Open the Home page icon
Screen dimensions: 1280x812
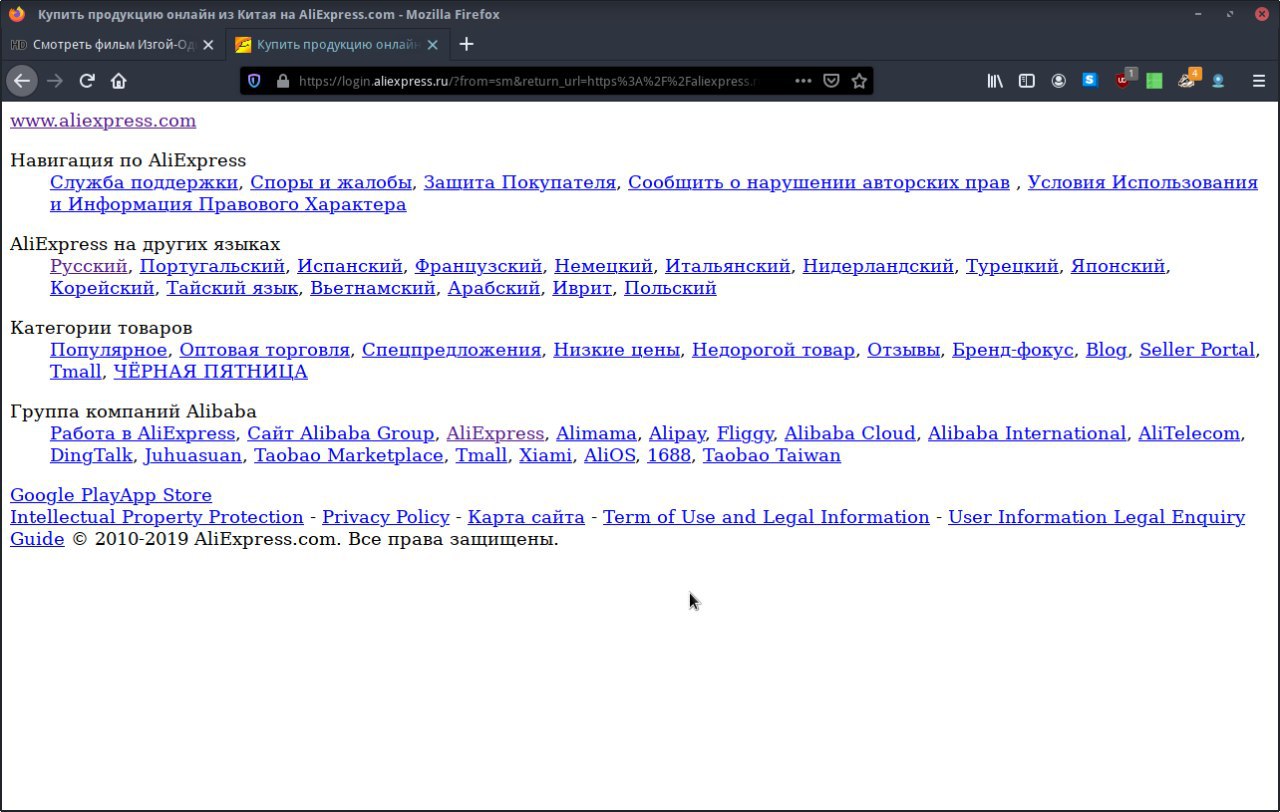118,81
